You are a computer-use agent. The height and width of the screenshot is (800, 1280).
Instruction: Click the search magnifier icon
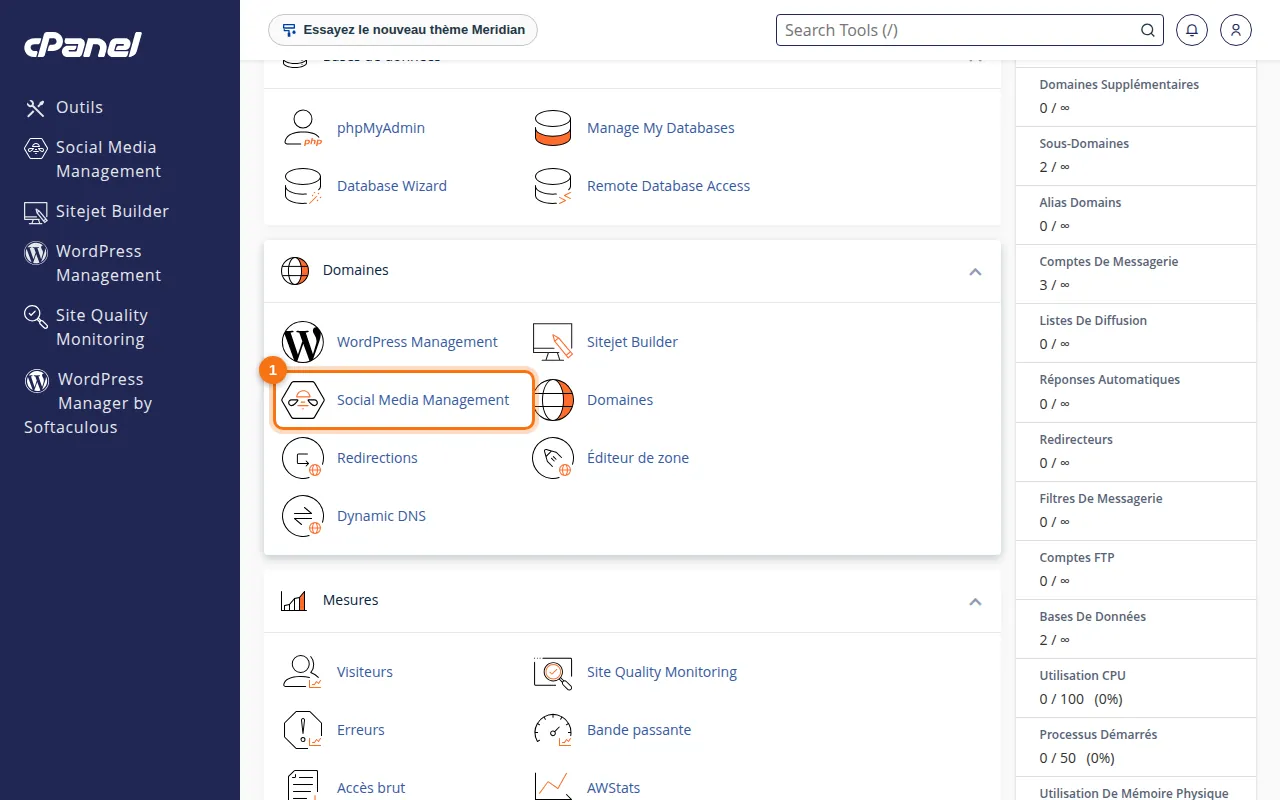[x=1148, y=30]
